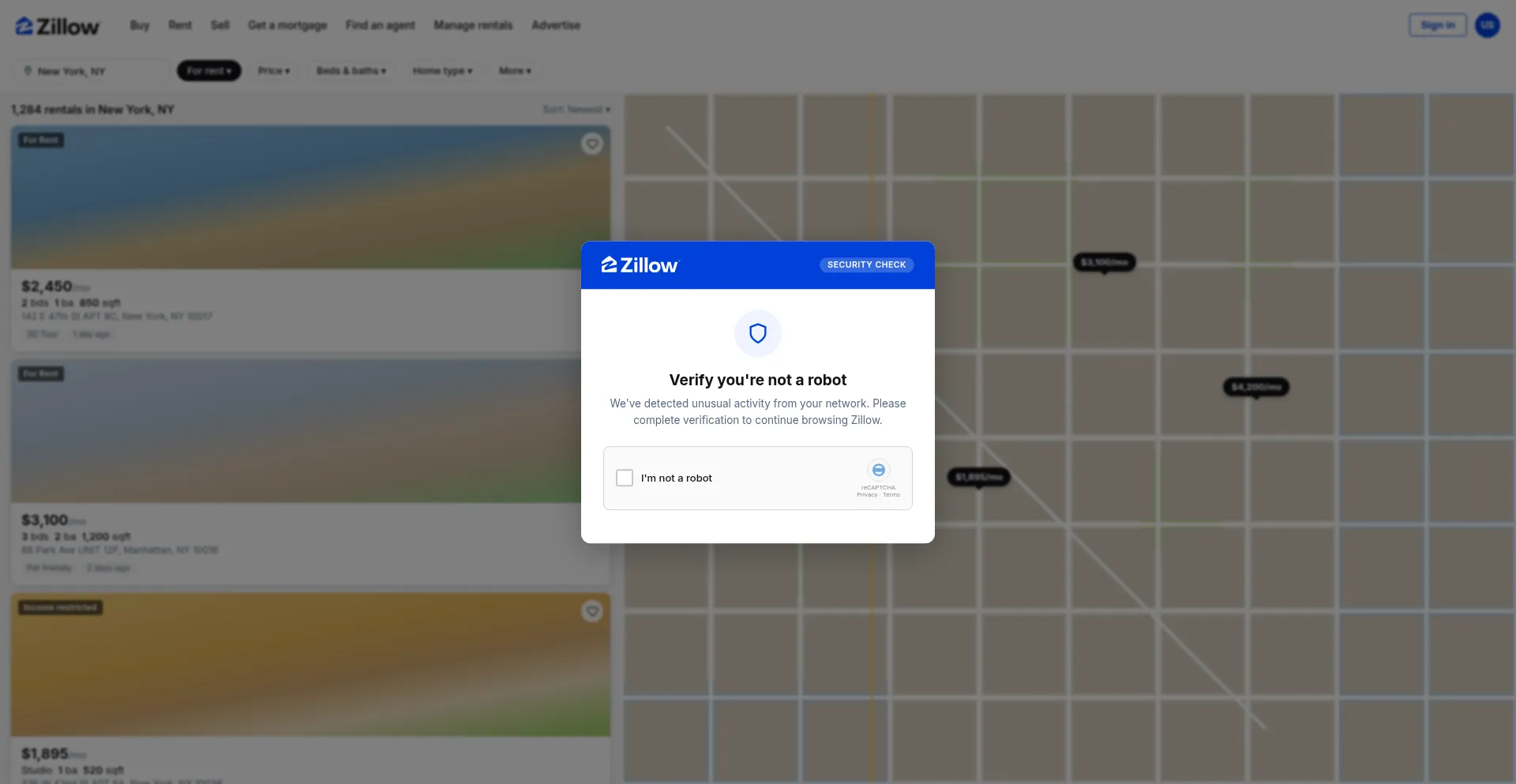Click the $3,100/mo map price marker

pos(1105,262)
